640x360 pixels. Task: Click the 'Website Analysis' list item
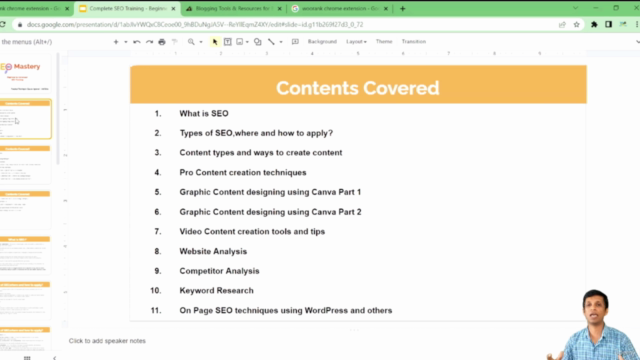(213, 251)
